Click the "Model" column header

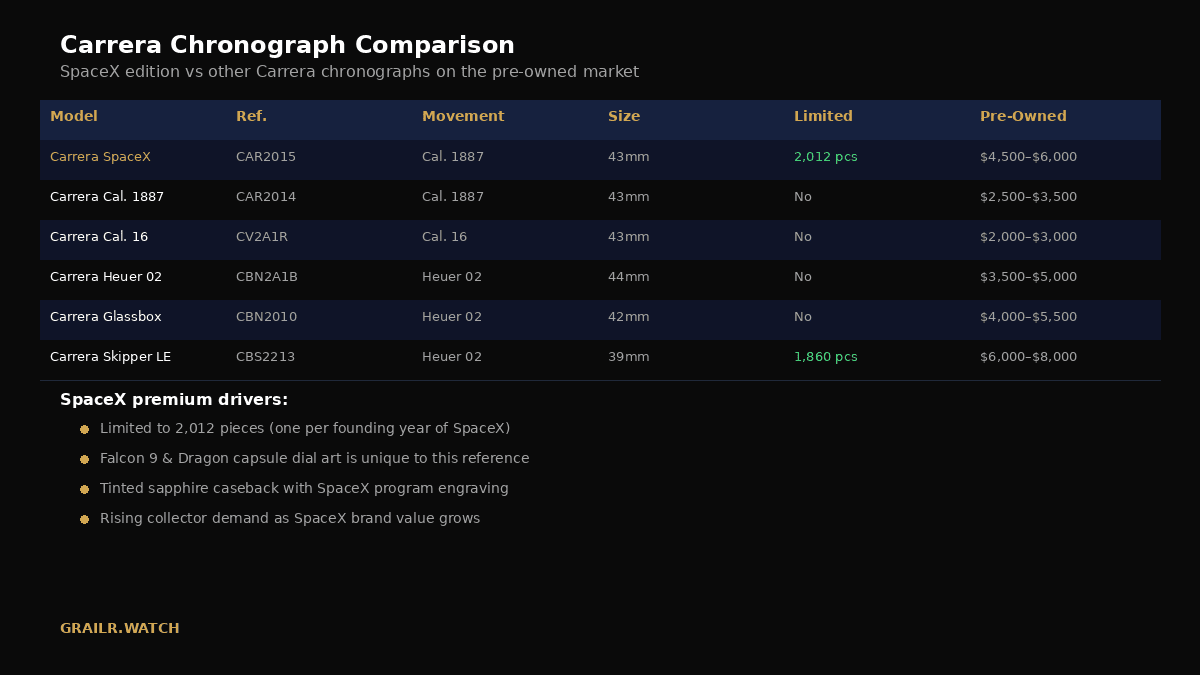tap(74, 116)
